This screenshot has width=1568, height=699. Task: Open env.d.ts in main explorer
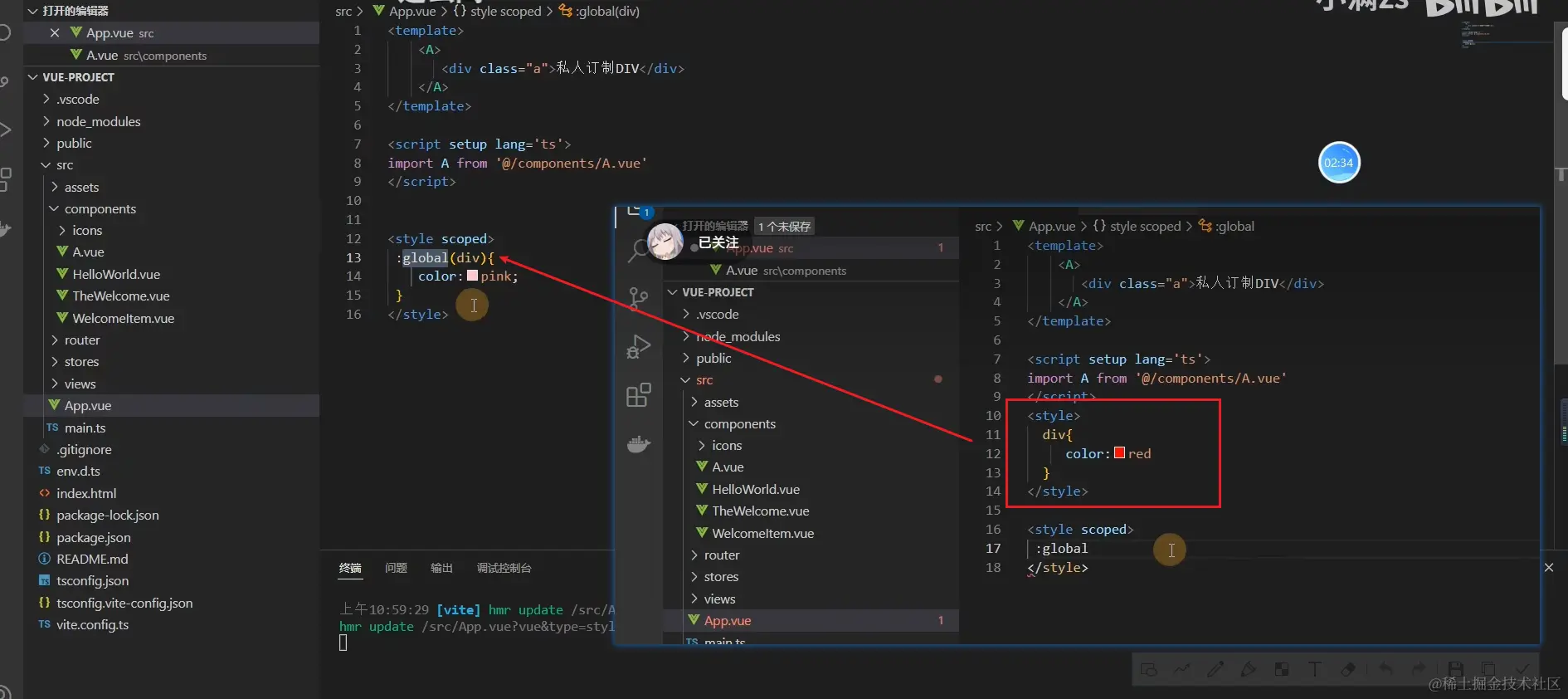pos(78,471)
